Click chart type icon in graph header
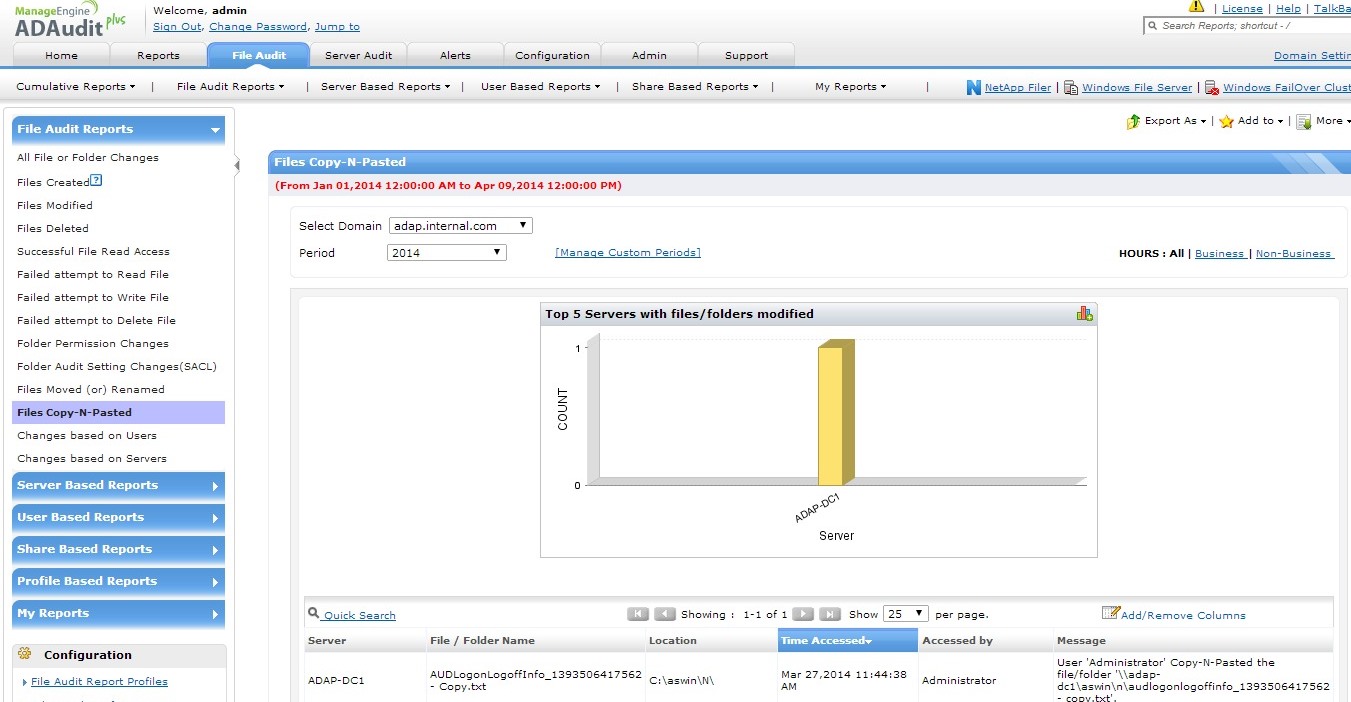Screen dimensions: 1351x702 tap(1084, 313)
